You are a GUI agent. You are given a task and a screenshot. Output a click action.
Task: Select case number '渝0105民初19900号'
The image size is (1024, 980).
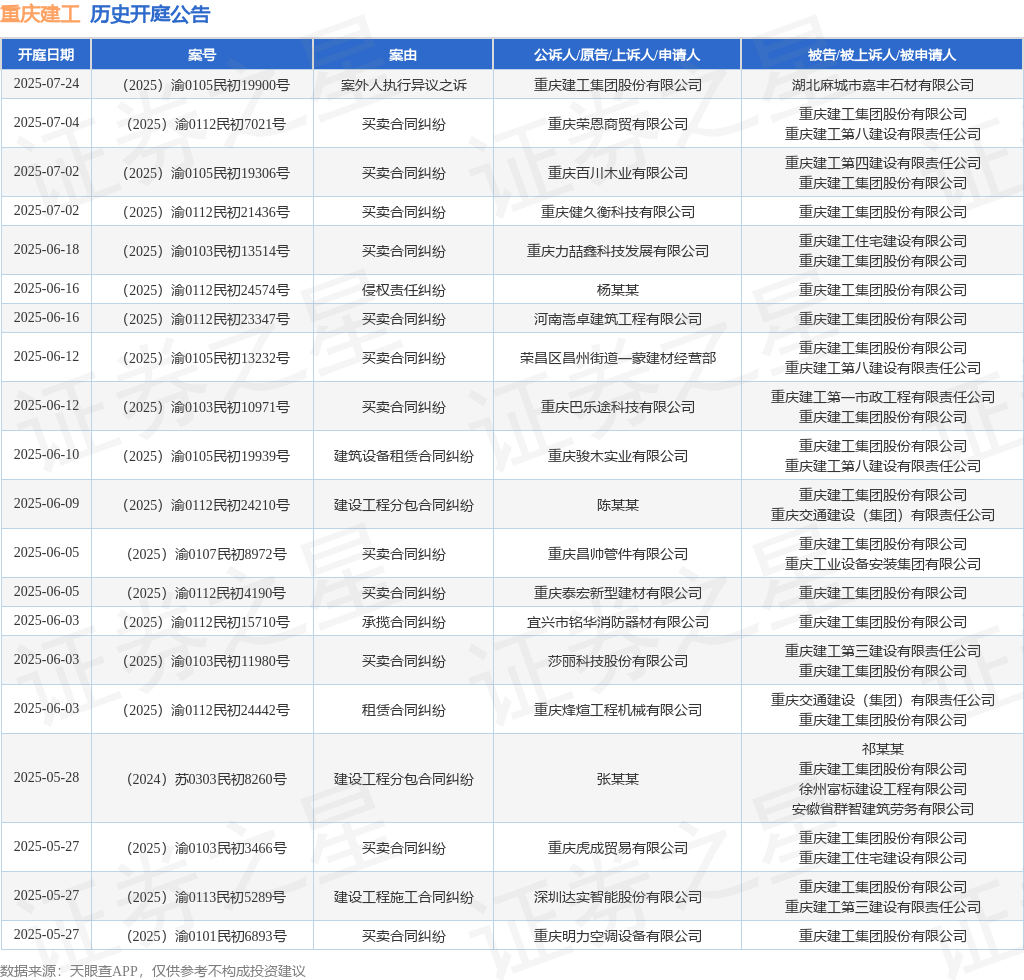230,85
